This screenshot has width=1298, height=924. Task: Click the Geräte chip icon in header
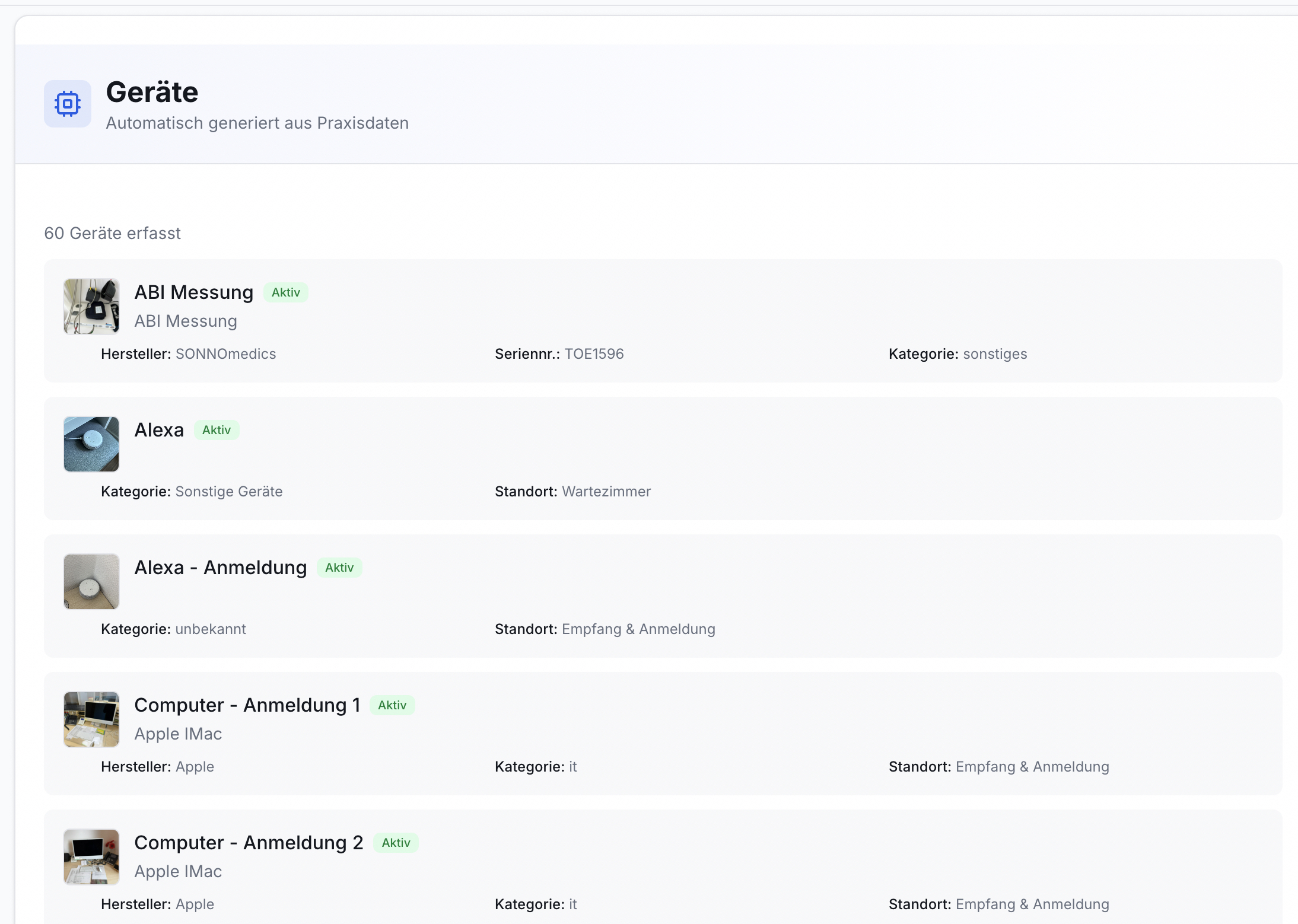[68, 104]
